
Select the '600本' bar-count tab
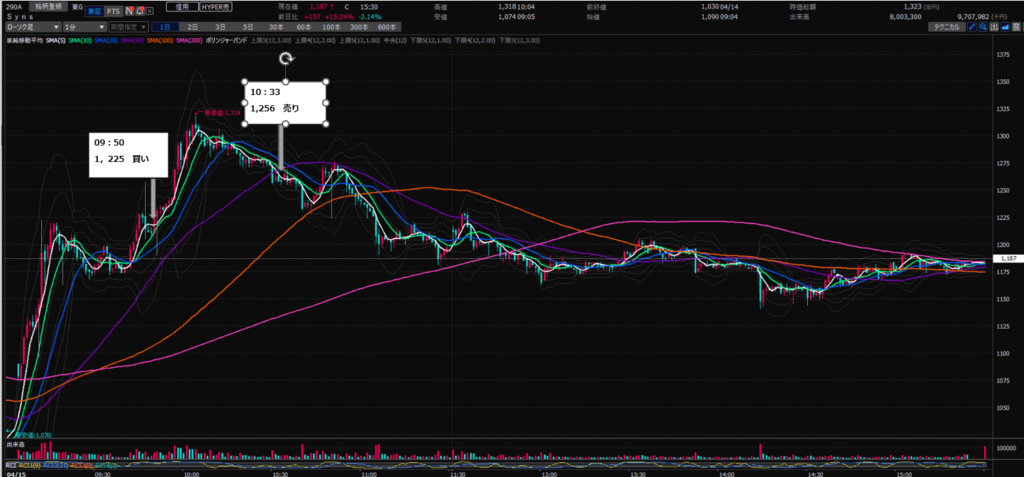pos(387,27)
